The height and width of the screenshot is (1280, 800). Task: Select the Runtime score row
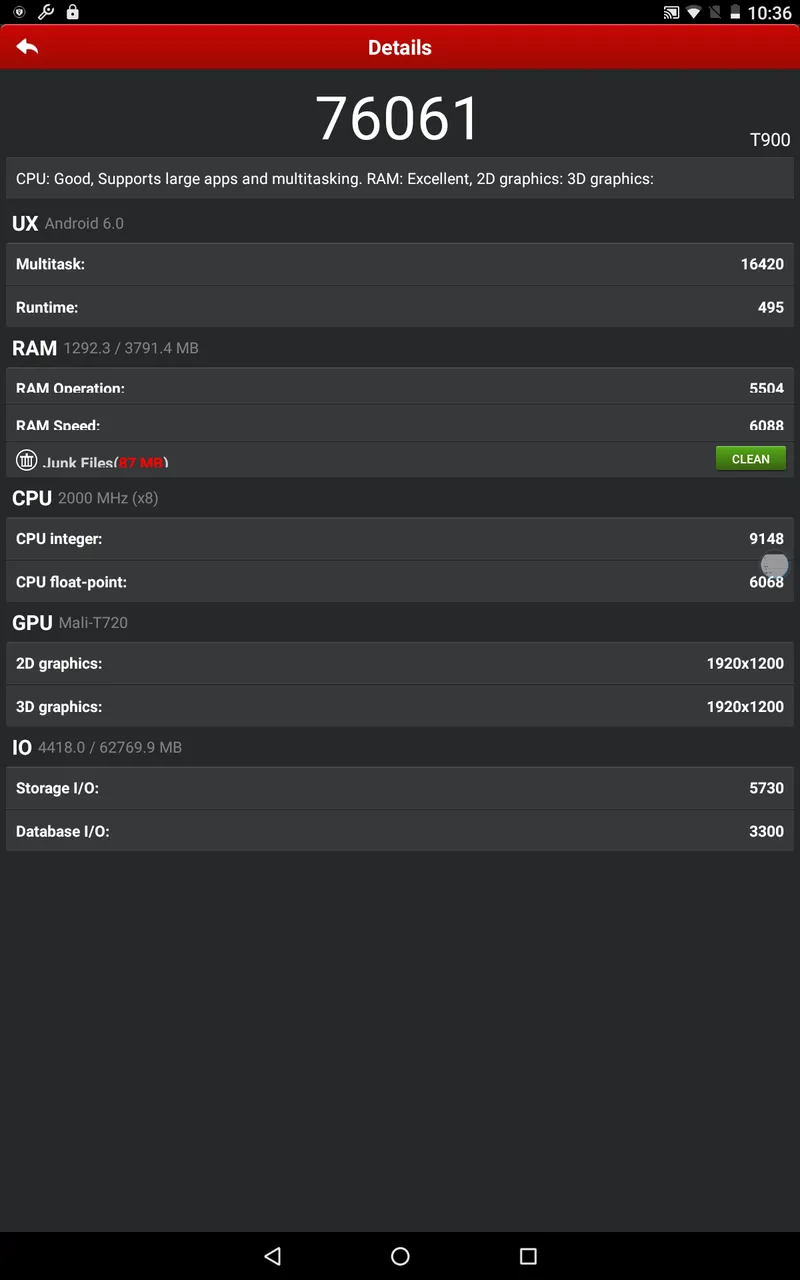[400, 307]
